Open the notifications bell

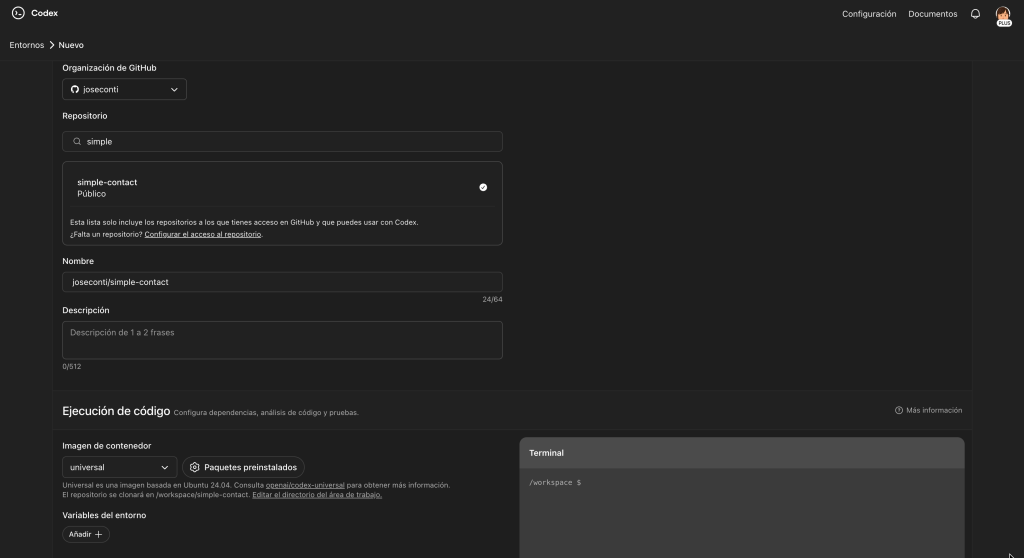[x=975, y=14]
